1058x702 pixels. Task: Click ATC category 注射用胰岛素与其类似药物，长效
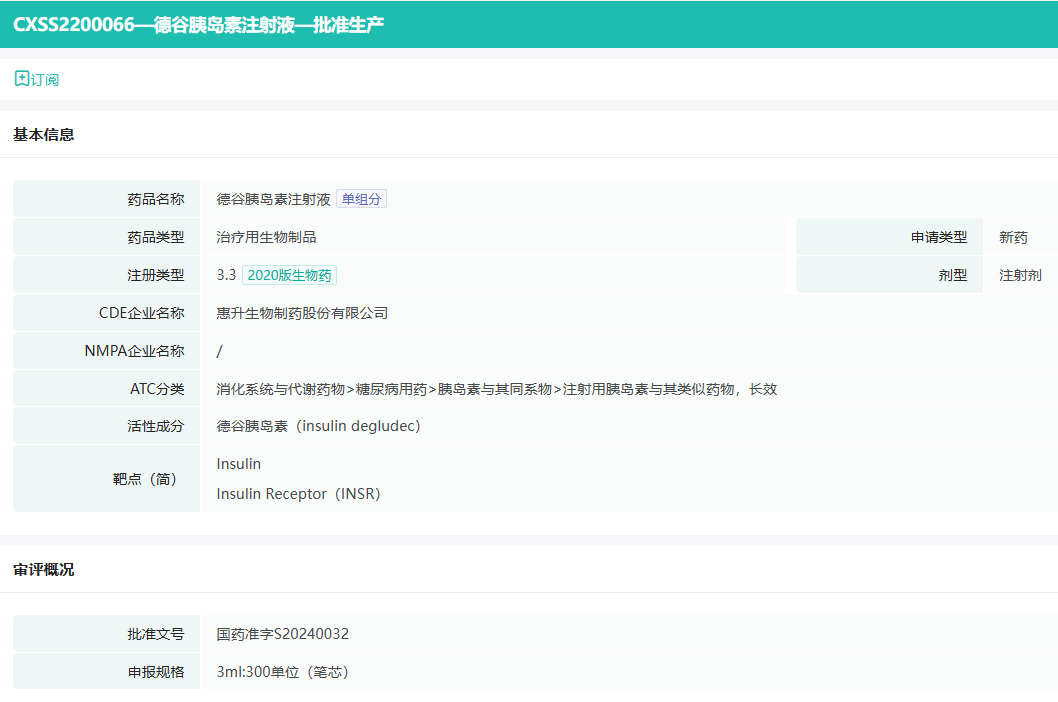pyautogui.click(x=669, y=389)
